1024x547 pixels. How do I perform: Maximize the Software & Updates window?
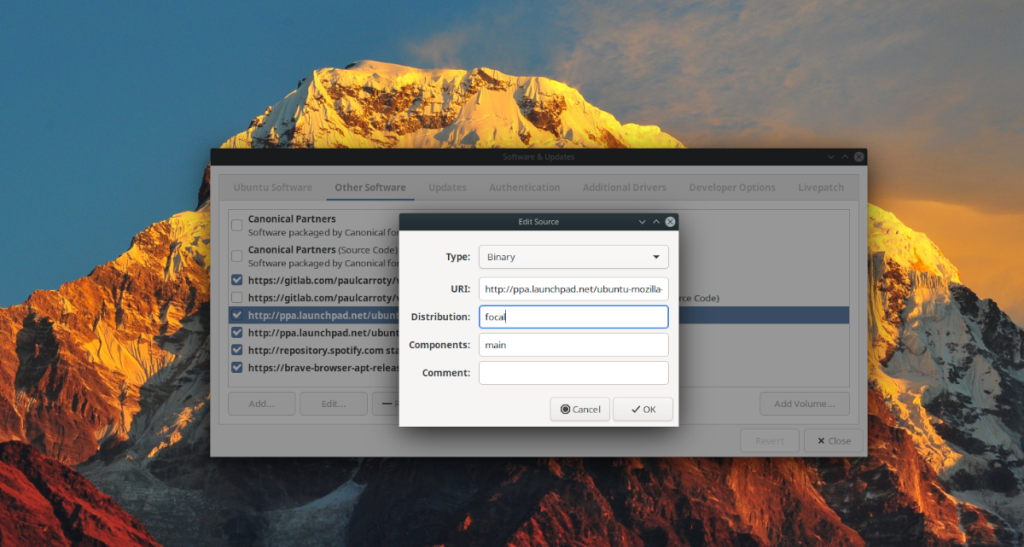(x=845, y=157)
